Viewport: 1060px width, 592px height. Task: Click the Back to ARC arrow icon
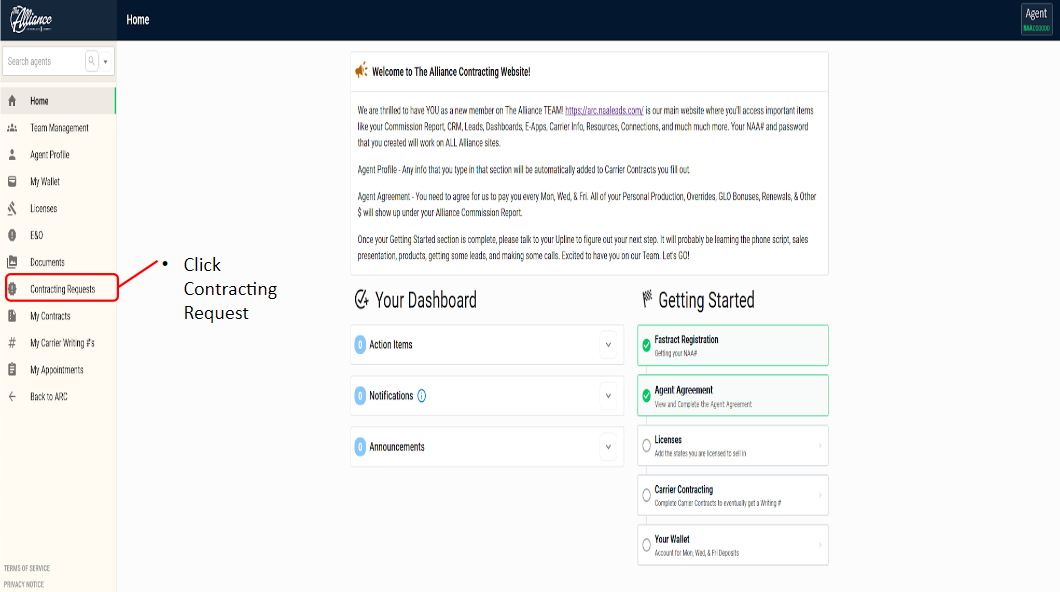[x=12, y=397]
